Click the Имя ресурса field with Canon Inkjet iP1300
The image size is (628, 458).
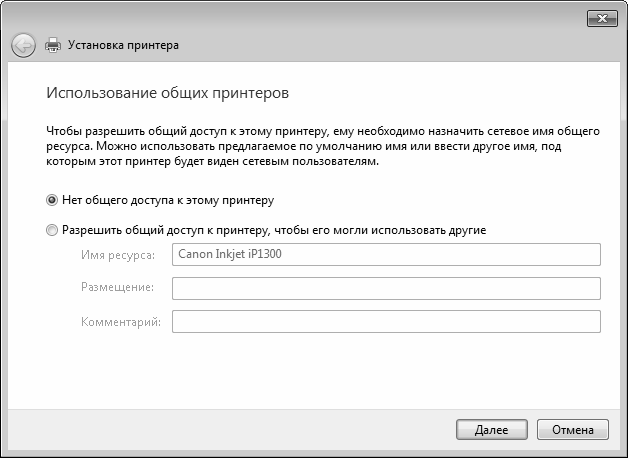[386, 255]
